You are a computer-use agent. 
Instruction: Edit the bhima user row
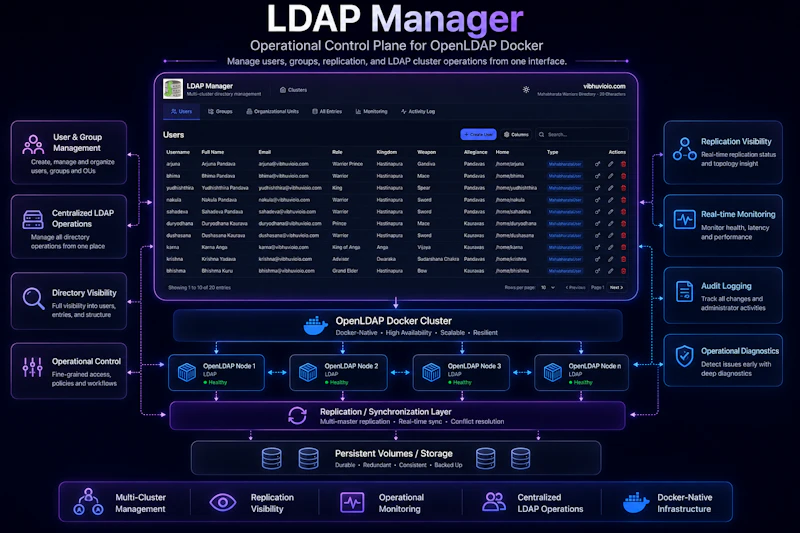coord(610,176)
